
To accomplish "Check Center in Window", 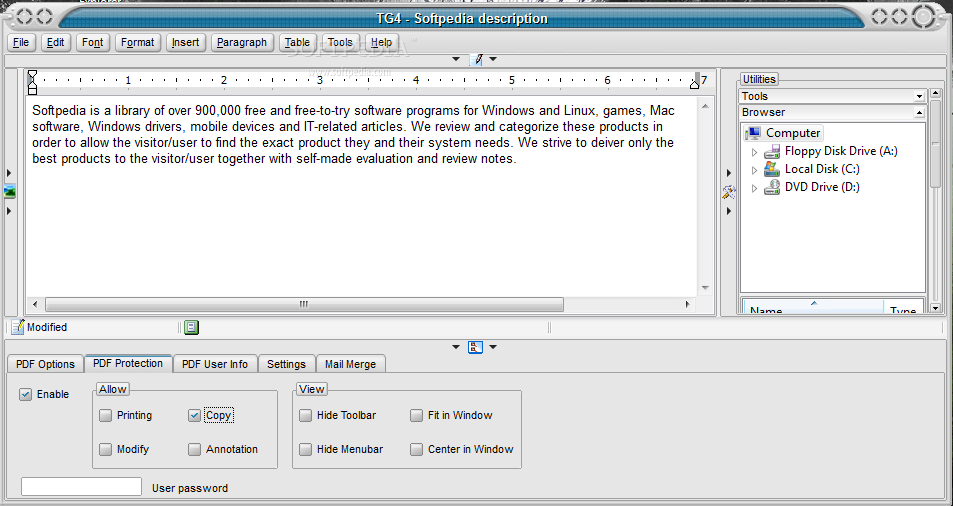I will (x=416, y=450).
